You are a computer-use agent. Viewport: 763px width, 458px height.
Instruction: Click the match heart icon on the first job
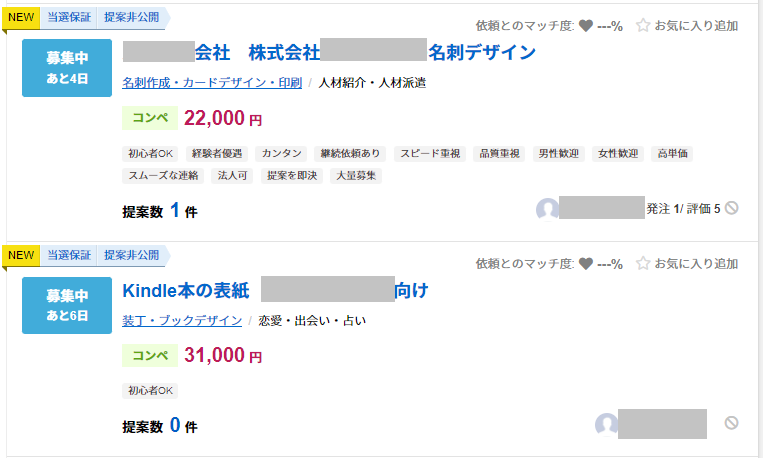point(586,26)
